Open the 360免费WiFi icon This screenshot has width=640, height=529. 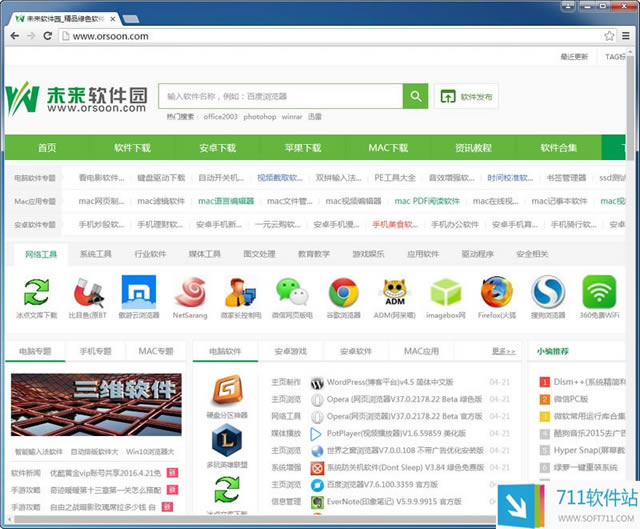click(x=599, y=292)
